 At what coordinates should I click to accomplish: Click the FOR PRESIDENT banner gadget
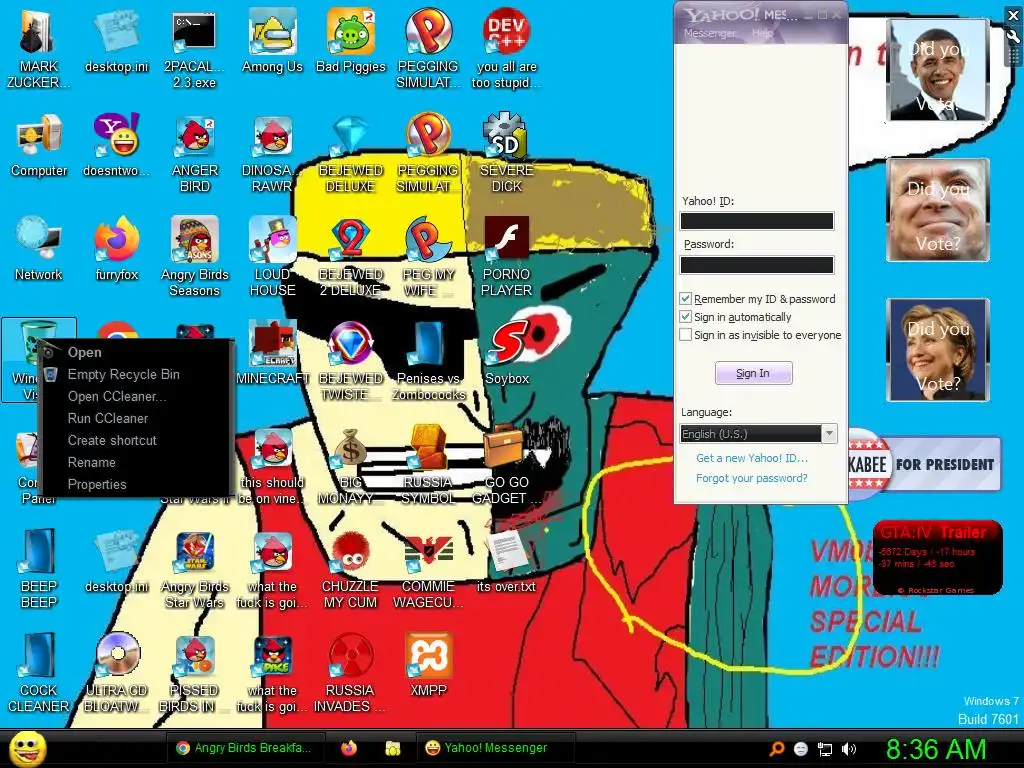925,464
